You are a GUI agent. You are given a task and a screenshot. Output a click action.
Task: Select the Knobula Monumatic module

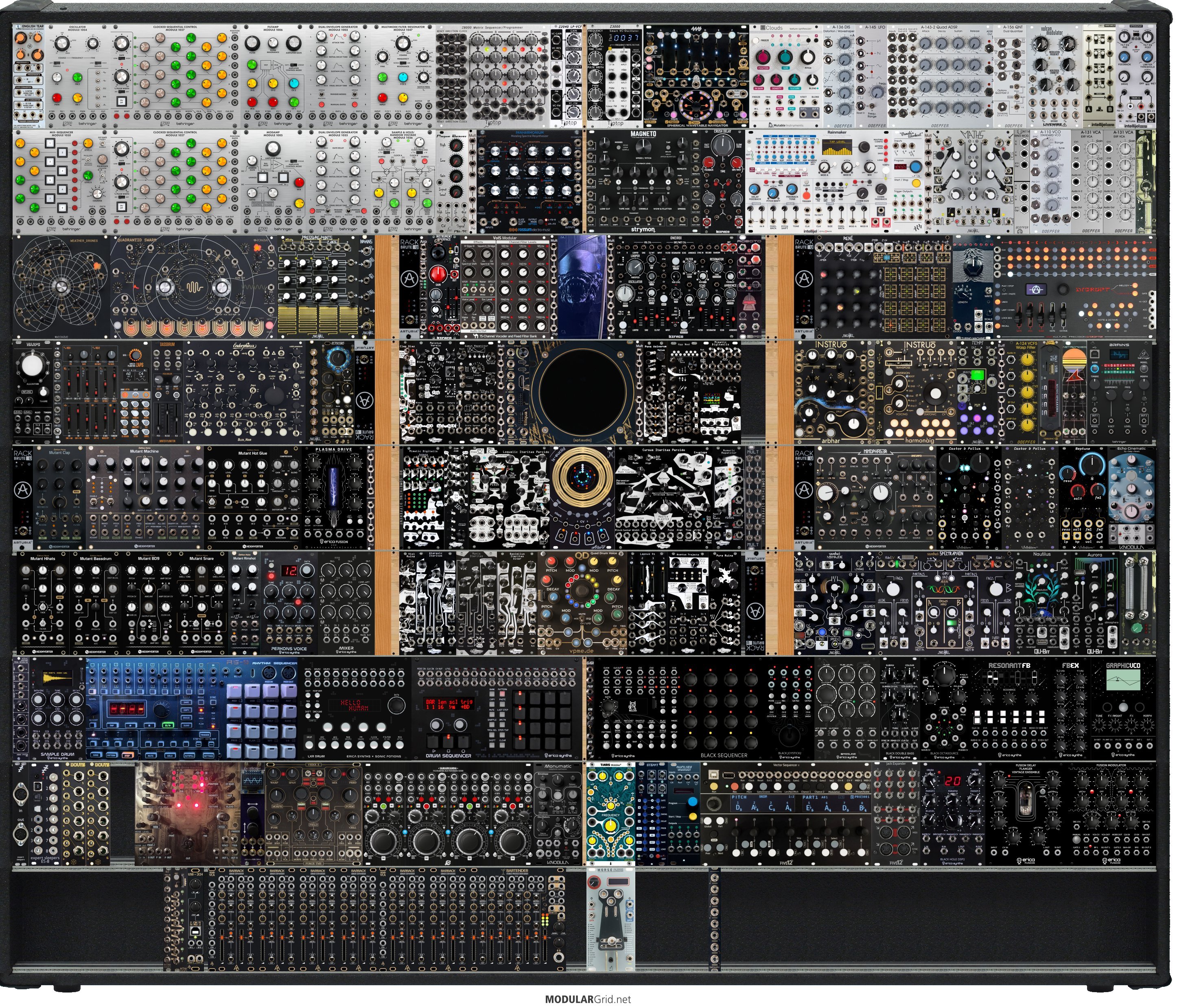tap(558, 814)
